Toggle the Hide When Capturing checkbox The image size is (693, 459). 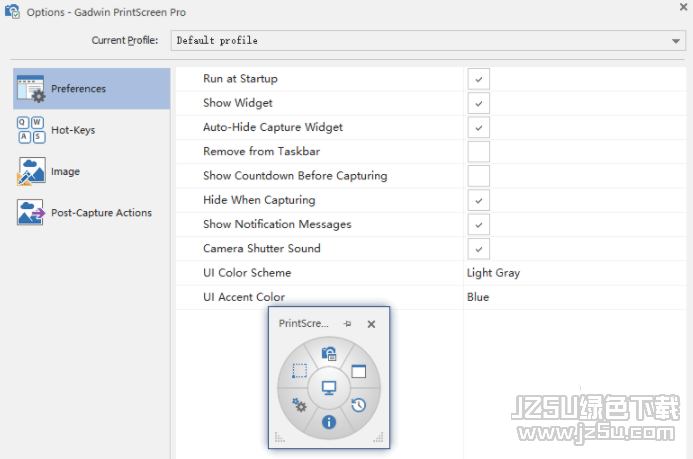click(479, 201)
